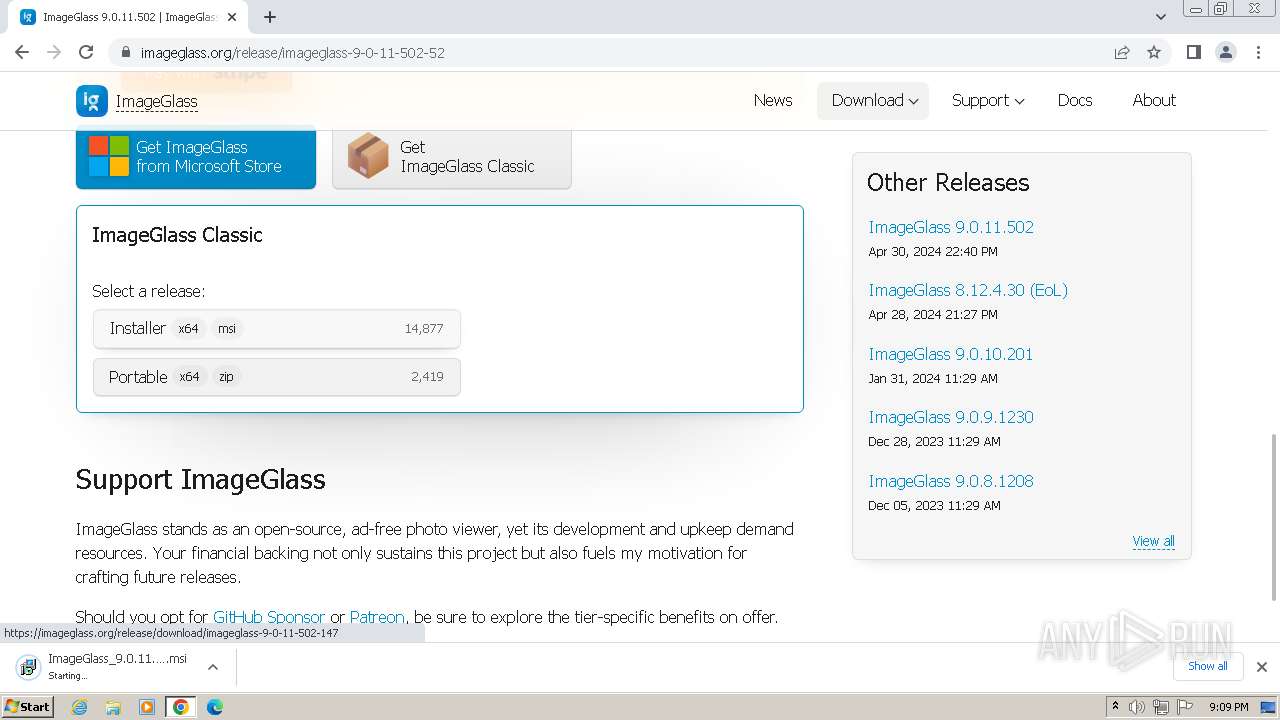
Task: Show hidden tray icons arrow
Action: click(x=1115, y=707)
